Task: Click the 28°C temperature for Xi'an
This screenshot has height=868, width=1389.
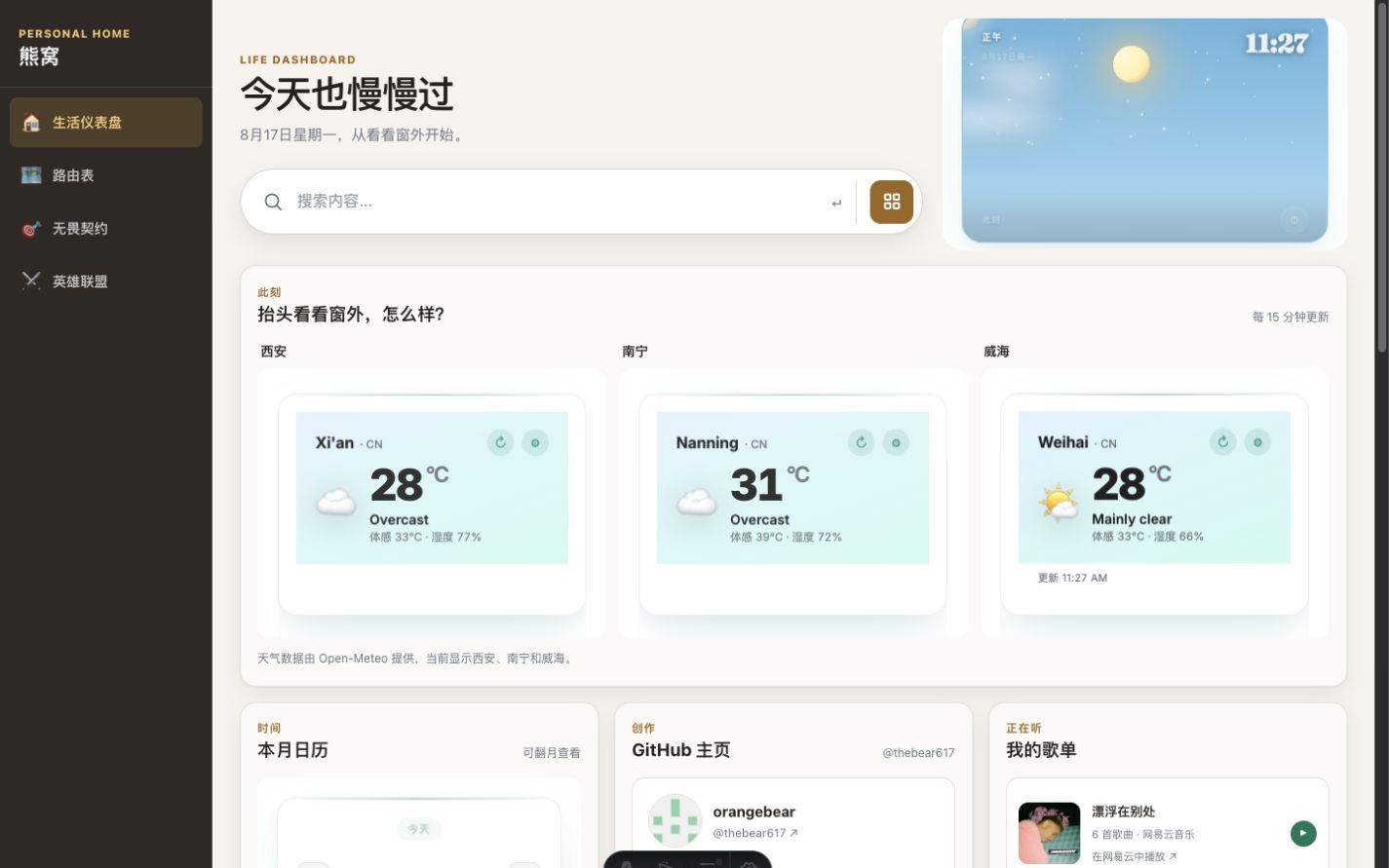Action: pyautogui.click(x=408, y=484)
